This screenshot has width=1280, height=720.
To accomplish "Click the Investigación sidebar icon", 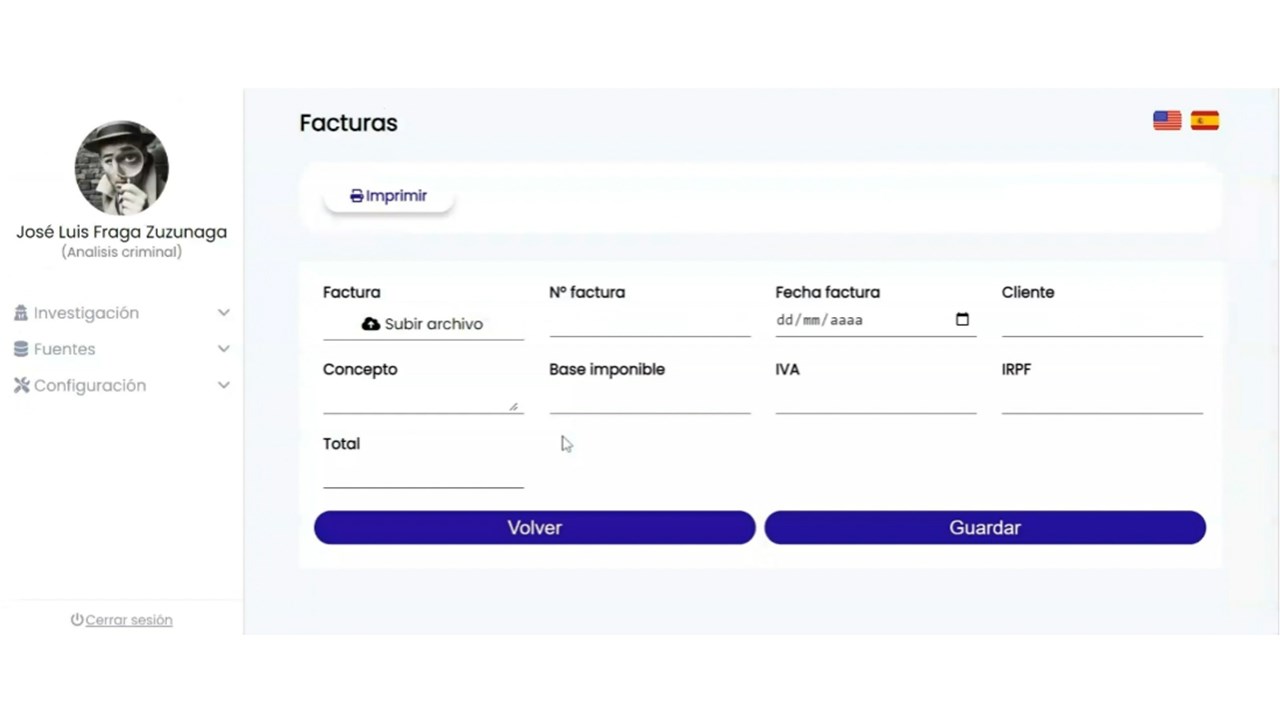I will (21, 313).
